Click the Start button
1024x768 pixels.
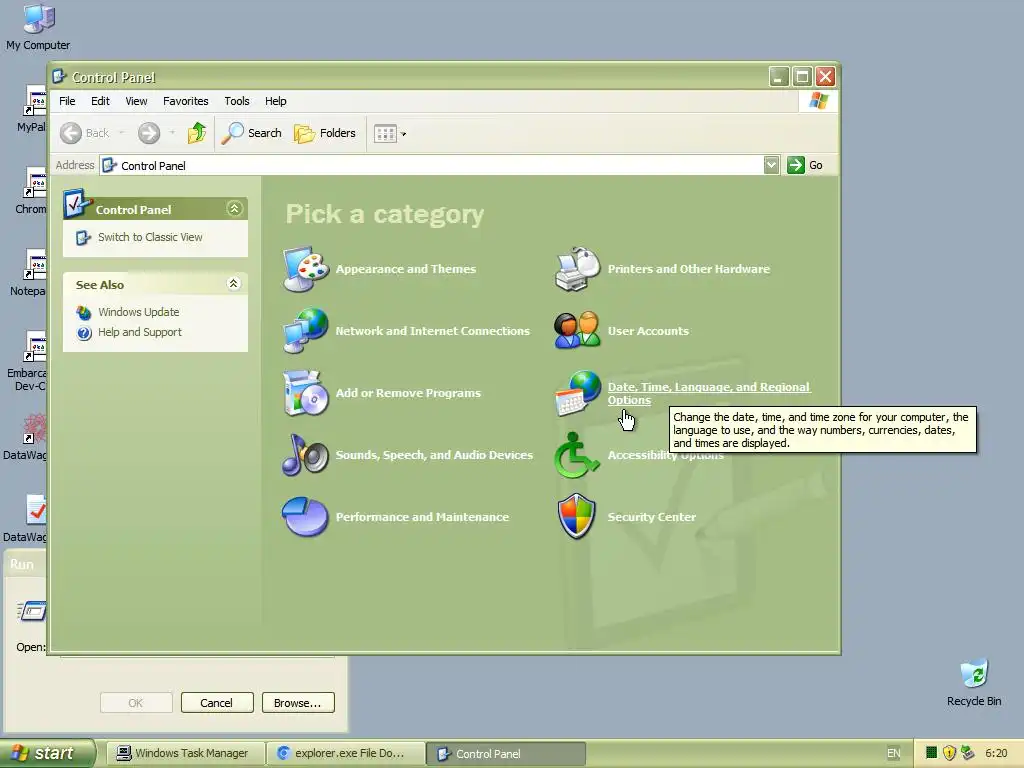tap(47, 753)
